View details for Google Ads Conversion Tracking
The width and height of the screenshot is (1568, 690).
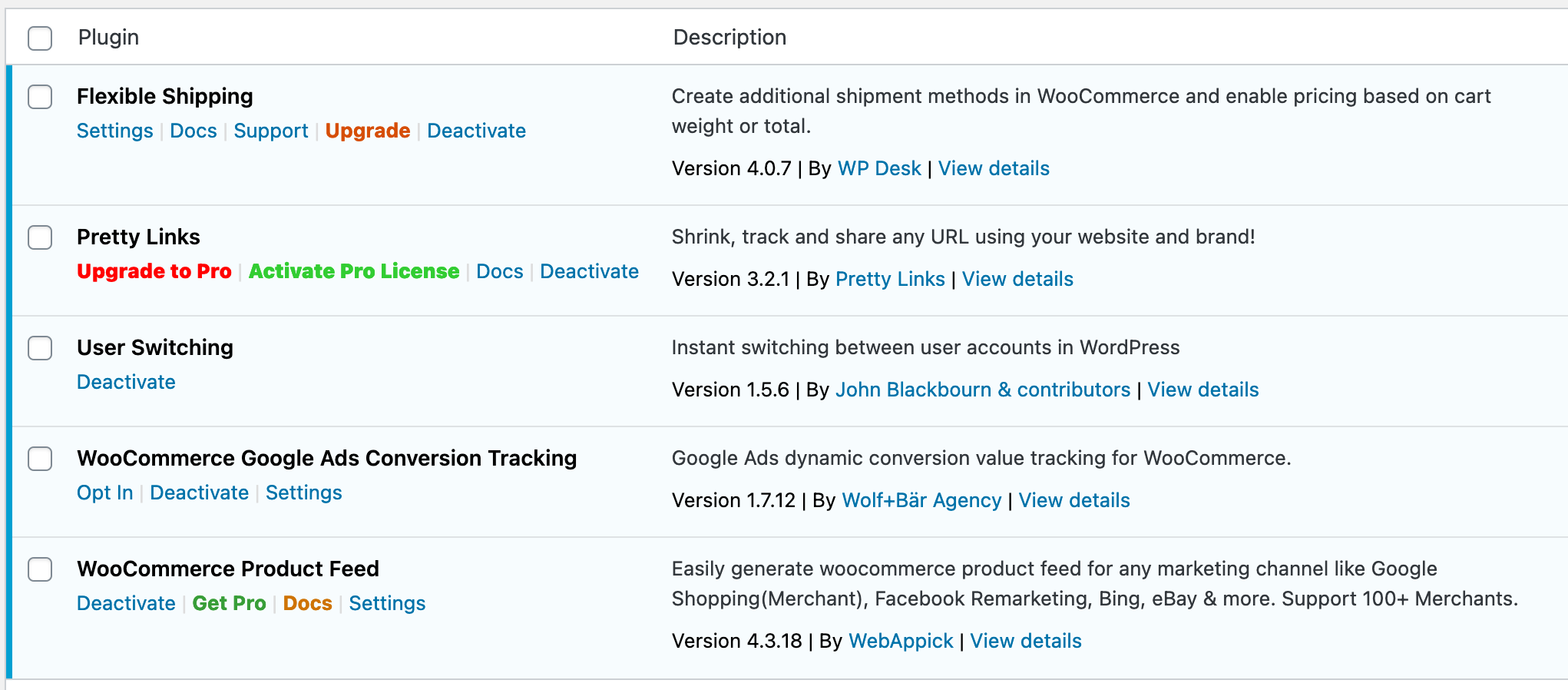click(x=1074, y=500)
